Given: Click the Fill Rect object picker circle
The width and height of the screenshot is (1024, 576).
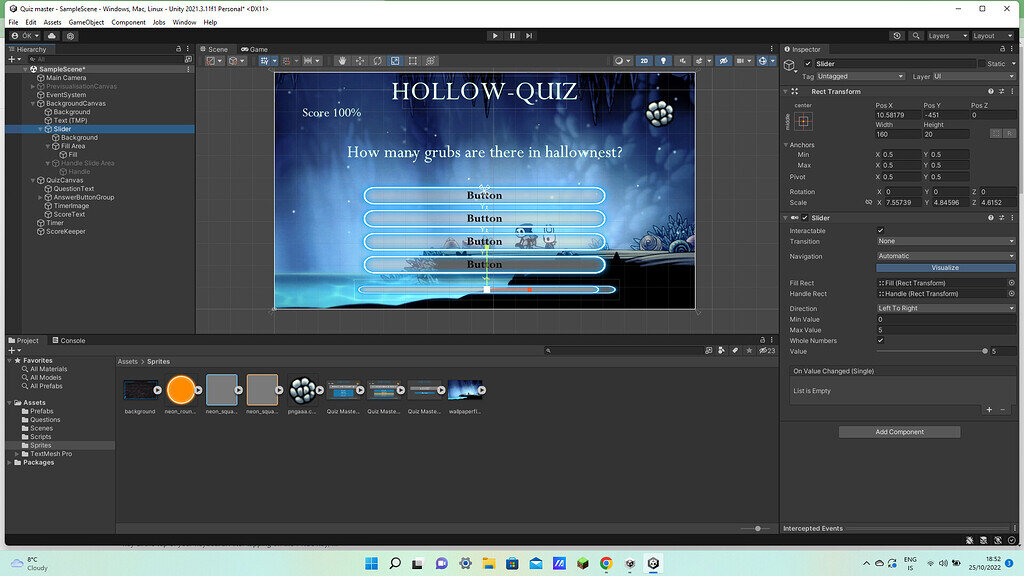Looking at the screenshot, I should pos(1012,283).
